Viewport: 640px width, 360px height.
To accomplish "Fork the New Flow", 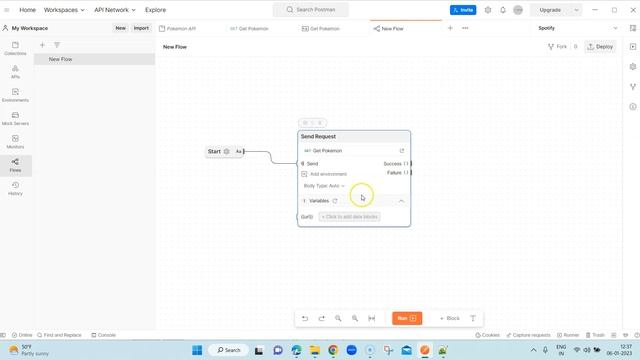I will tap(557, 47).
